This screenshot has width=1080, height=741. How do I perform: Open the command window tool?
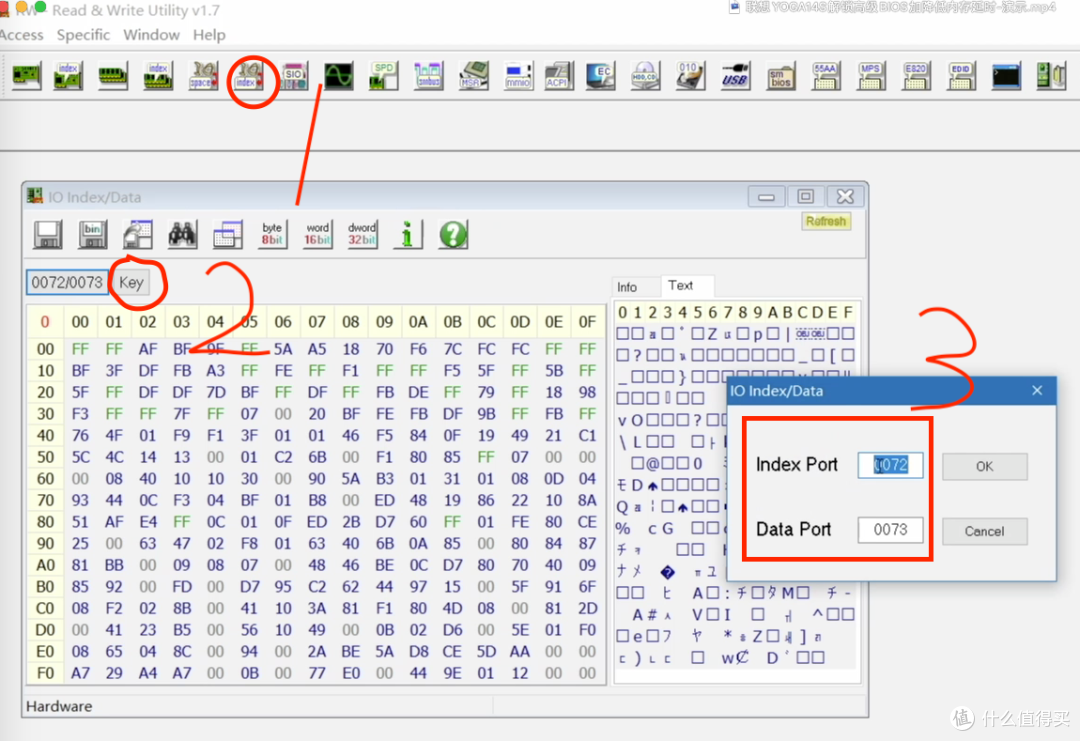[x=1006, y=76]
